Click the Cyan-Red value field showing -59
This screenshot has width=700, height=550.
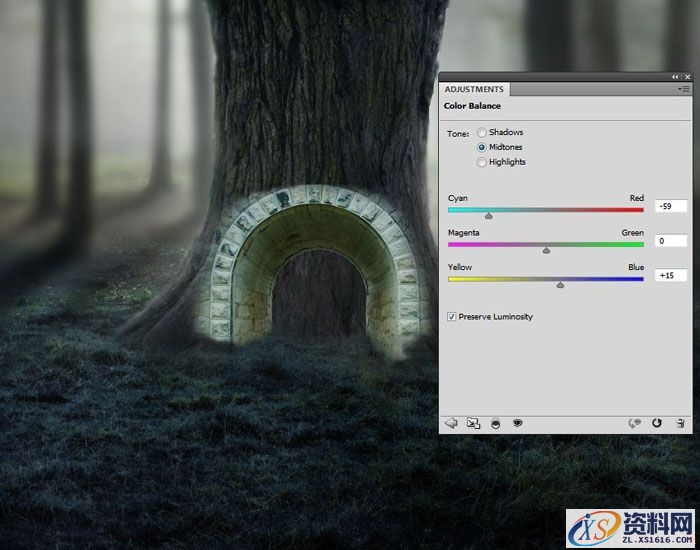coord(670,206)
